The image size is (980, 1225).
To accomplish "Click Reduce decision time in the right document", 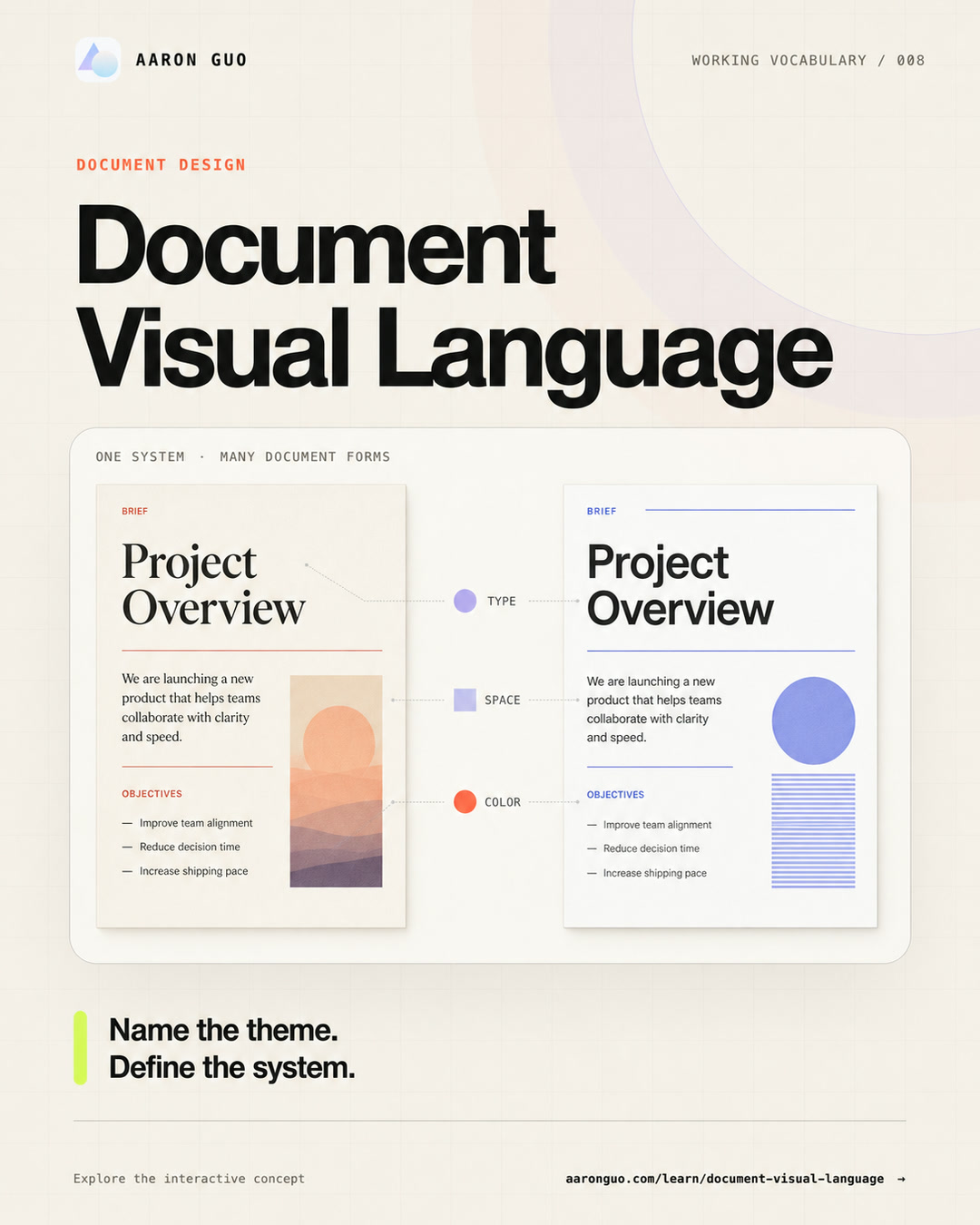I will point(652,848).
